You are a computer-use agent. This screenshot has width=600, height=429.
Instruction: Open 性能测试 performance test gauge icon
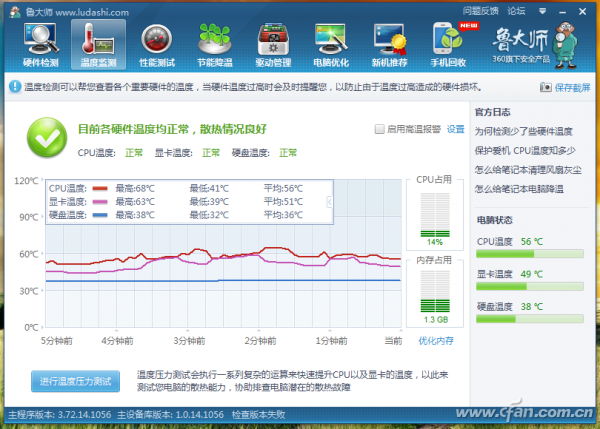157,45
